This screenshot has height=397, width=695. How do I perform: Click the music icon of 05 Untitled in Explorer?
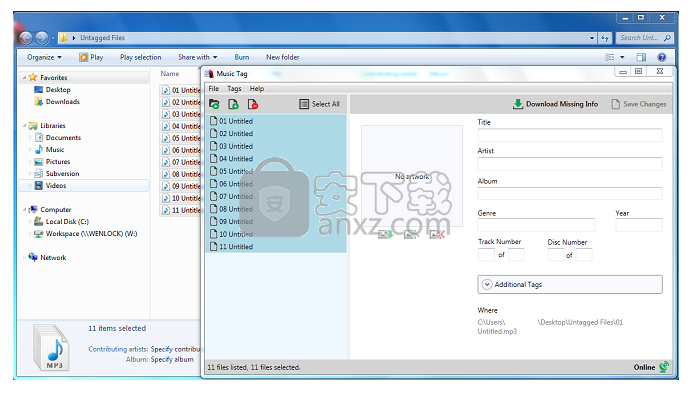click(x=166, y=138)
